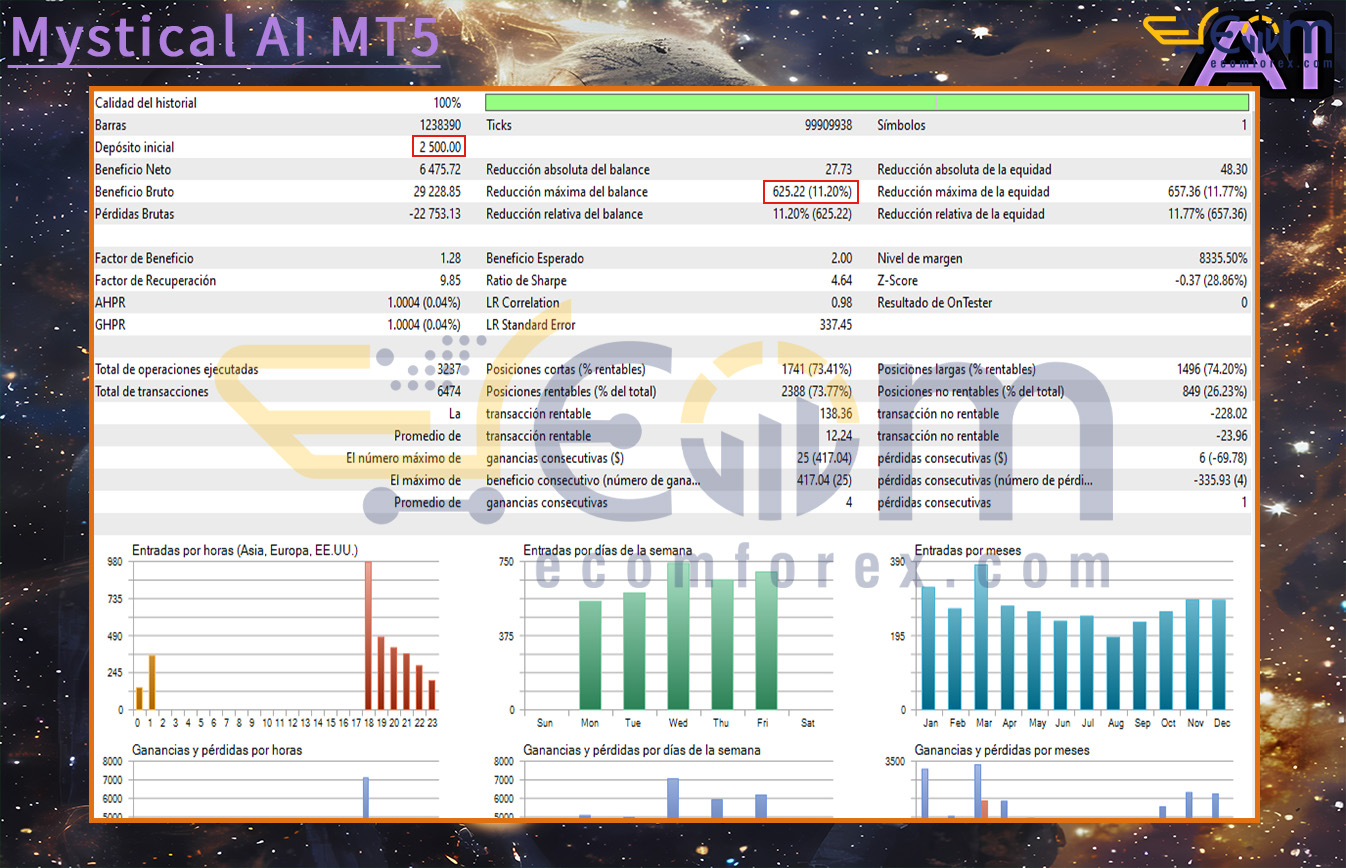Select the Ratio de Sharpe value 4.64

tap(841, 281)
